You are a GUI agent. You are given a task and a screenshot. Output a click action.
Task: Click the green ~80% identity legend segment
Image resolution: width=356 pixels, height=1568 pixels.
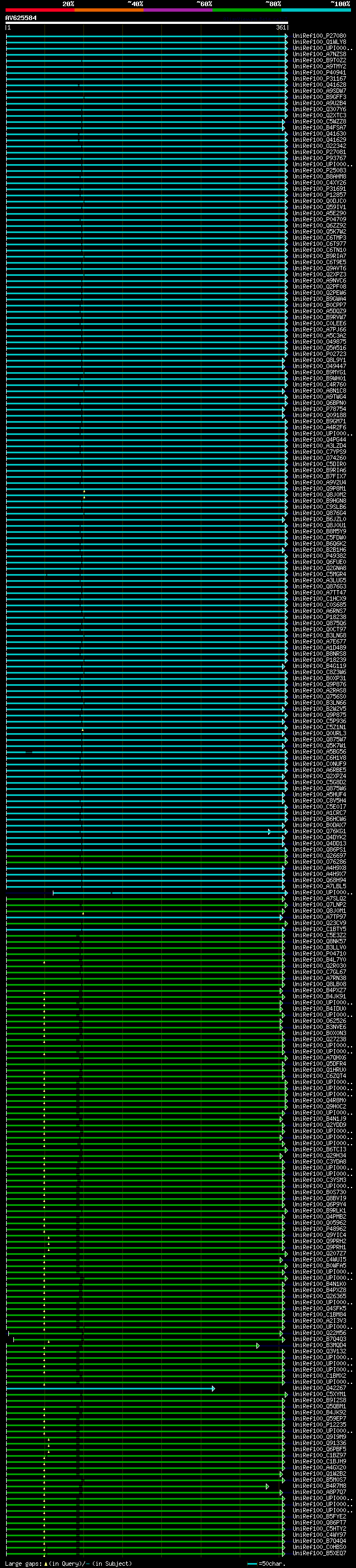tap(247, 10)
